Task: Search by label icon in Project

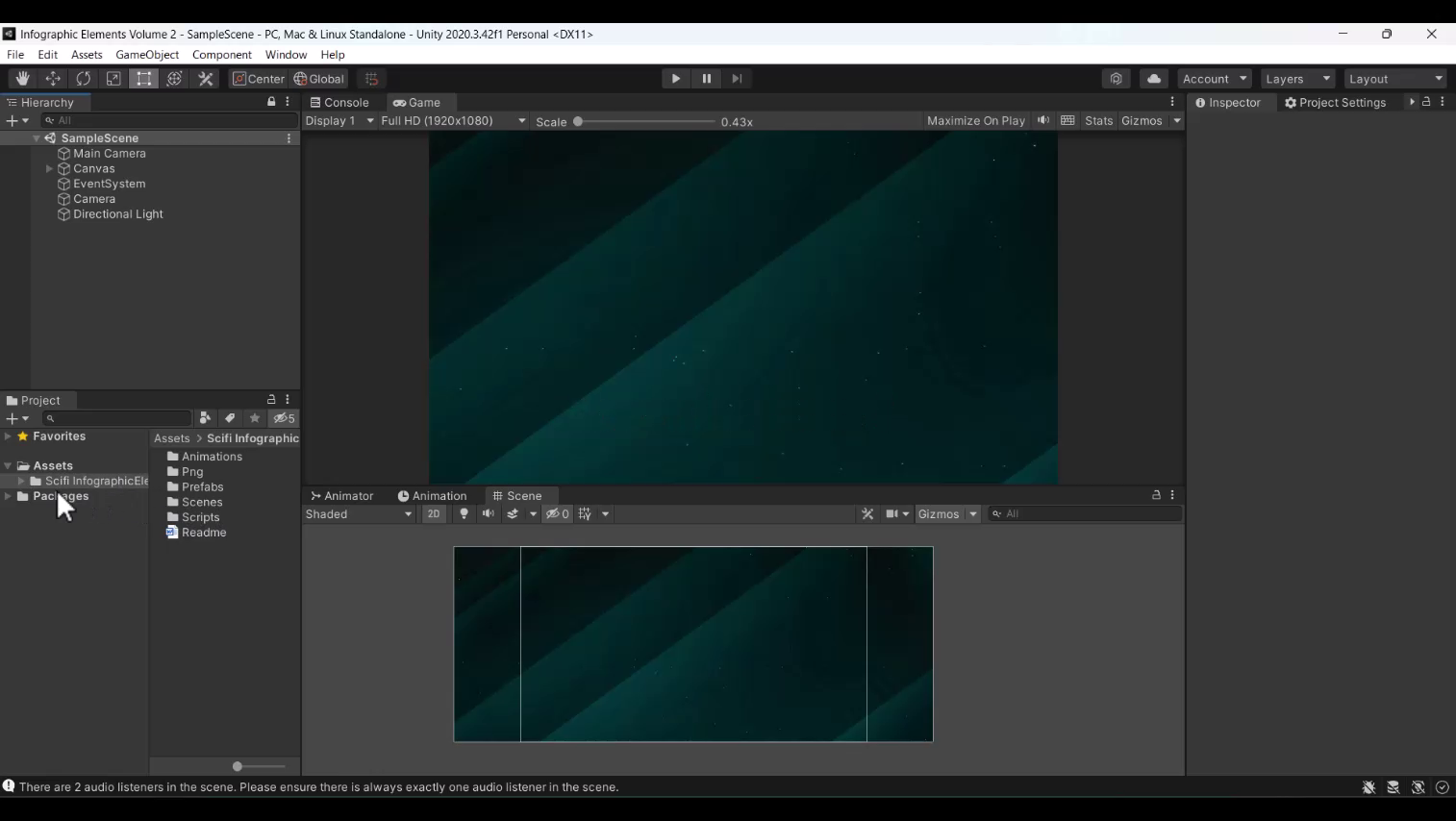Action: coord(230,418)
